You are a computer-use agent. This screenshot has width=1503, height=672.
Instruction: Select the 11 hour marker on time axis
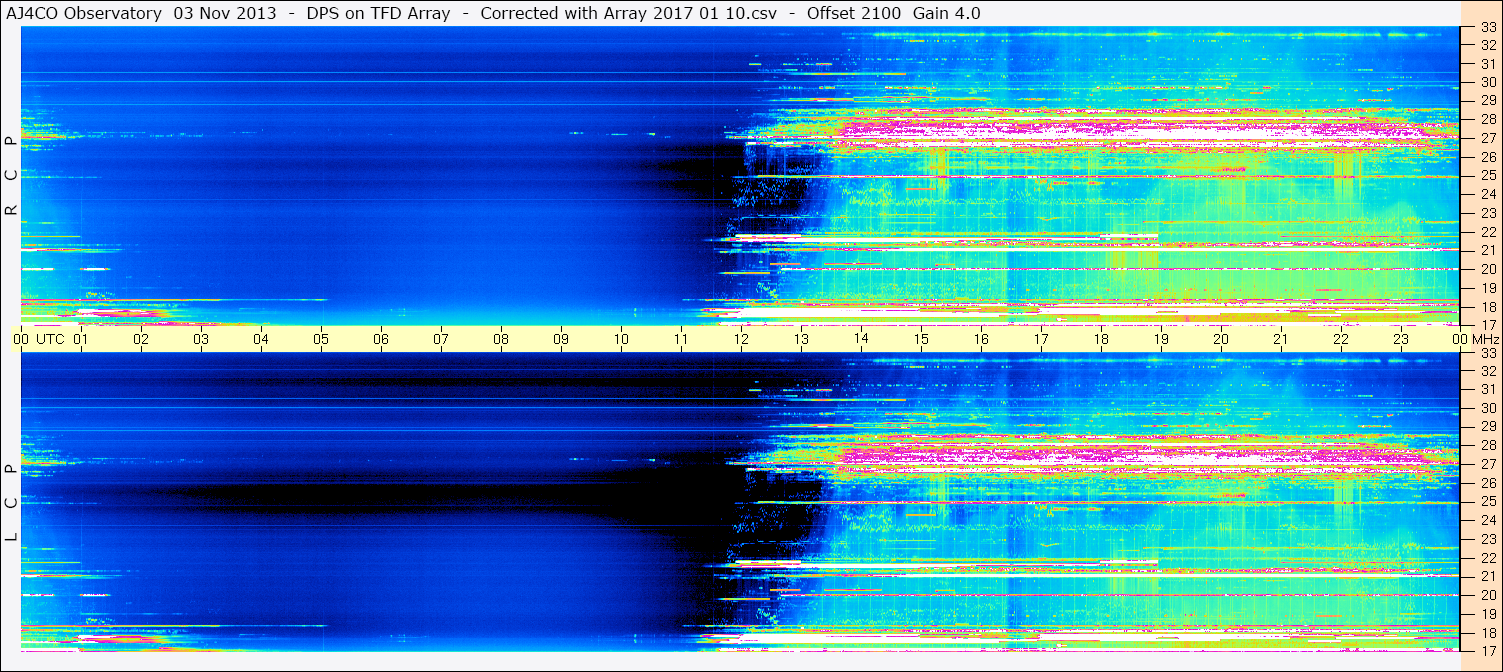(681, 339)
